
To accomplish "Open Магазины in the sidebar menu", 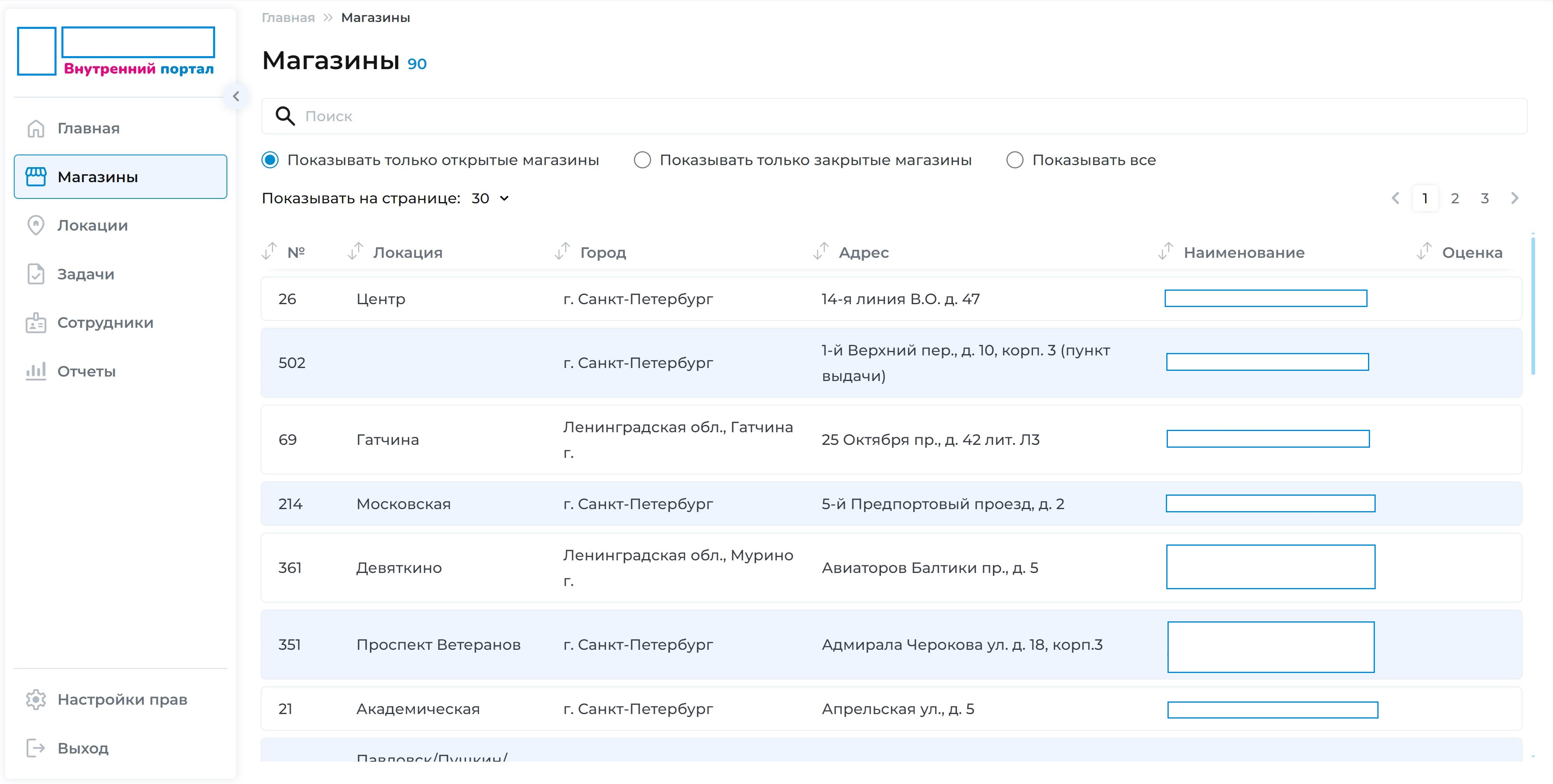I will (x=121, y=177).
